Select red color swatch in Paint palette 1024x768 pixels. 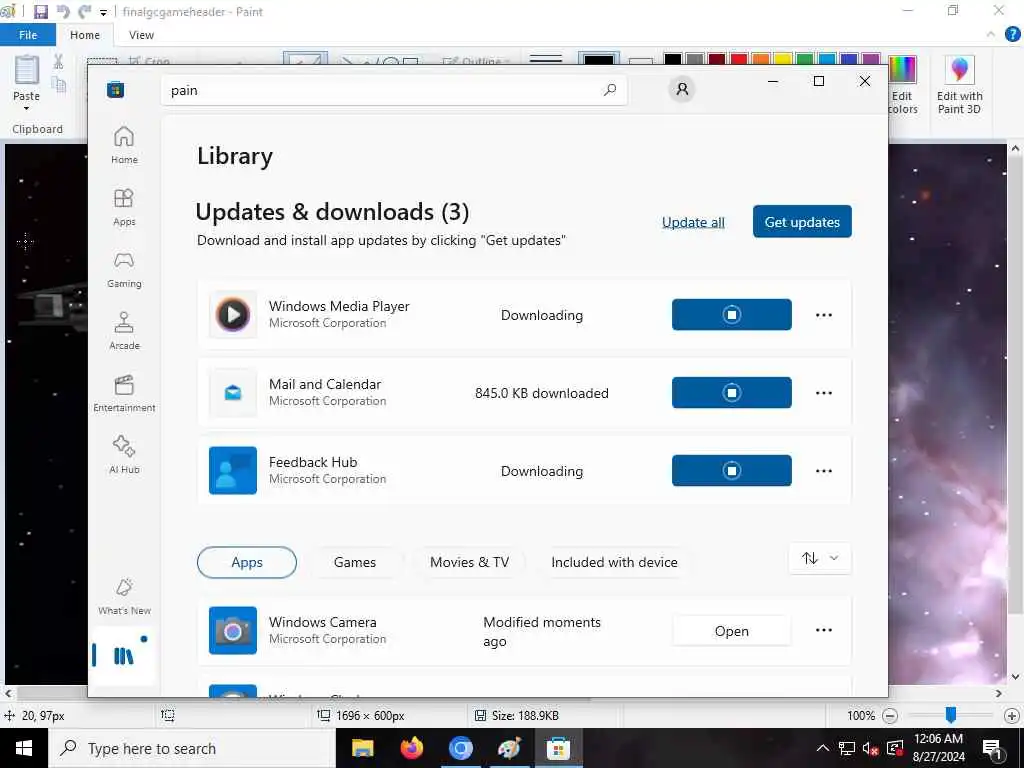point(739,59)
